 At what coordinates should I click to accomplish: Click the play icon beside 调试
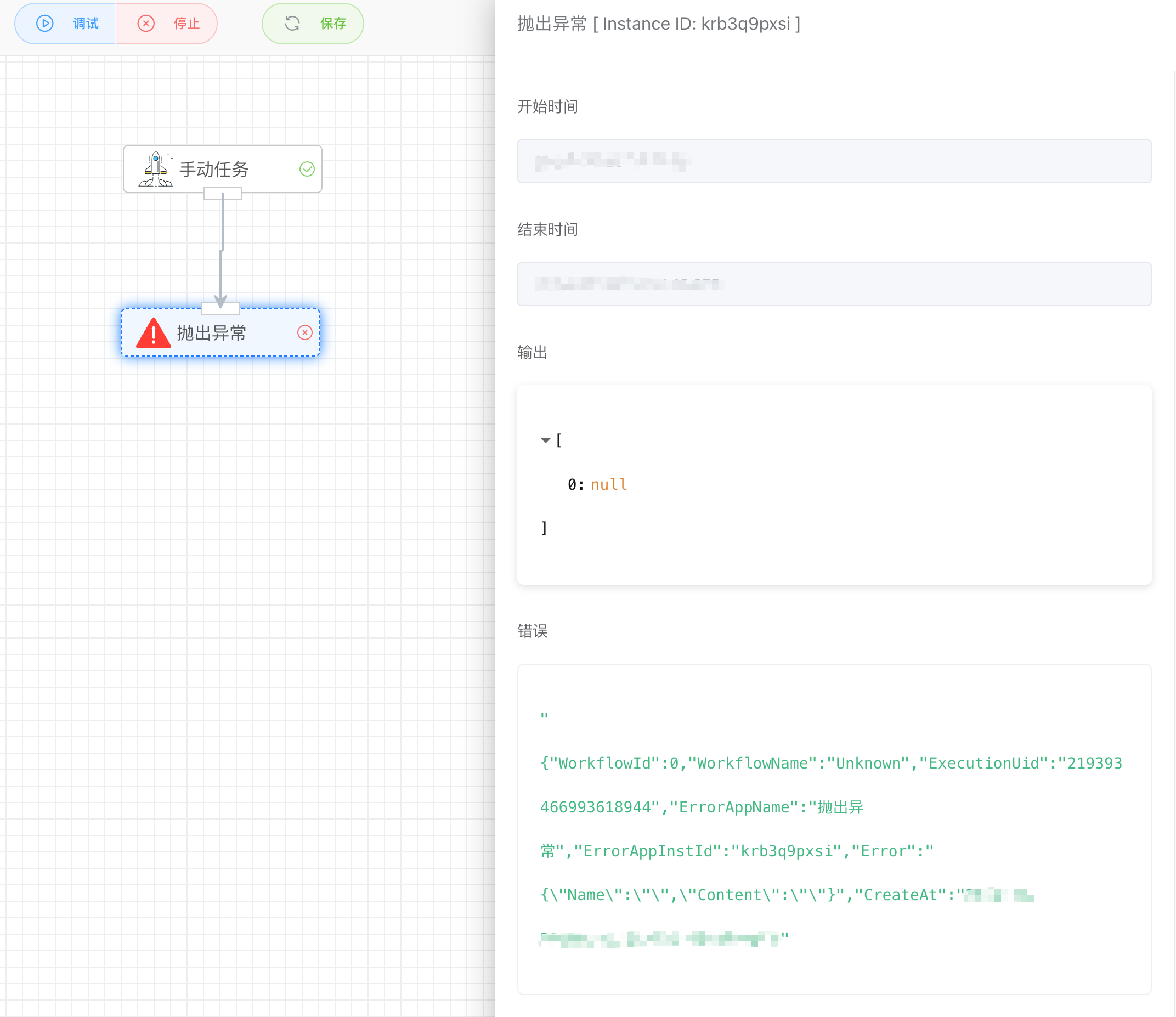coord(44,23)
